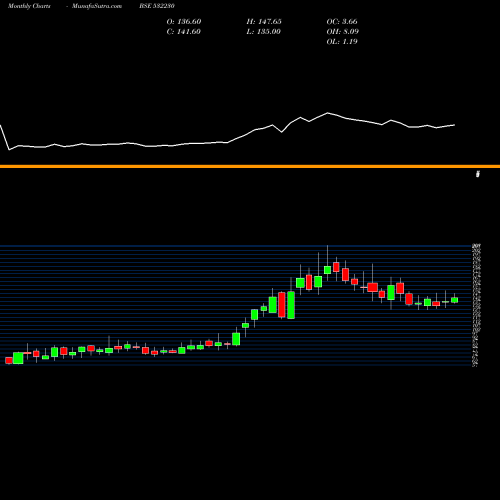Image resolution: width=500 pixels, height=500 pixels.
Task: Click the MunafaSutra.com label
Action: click(97, 6)
